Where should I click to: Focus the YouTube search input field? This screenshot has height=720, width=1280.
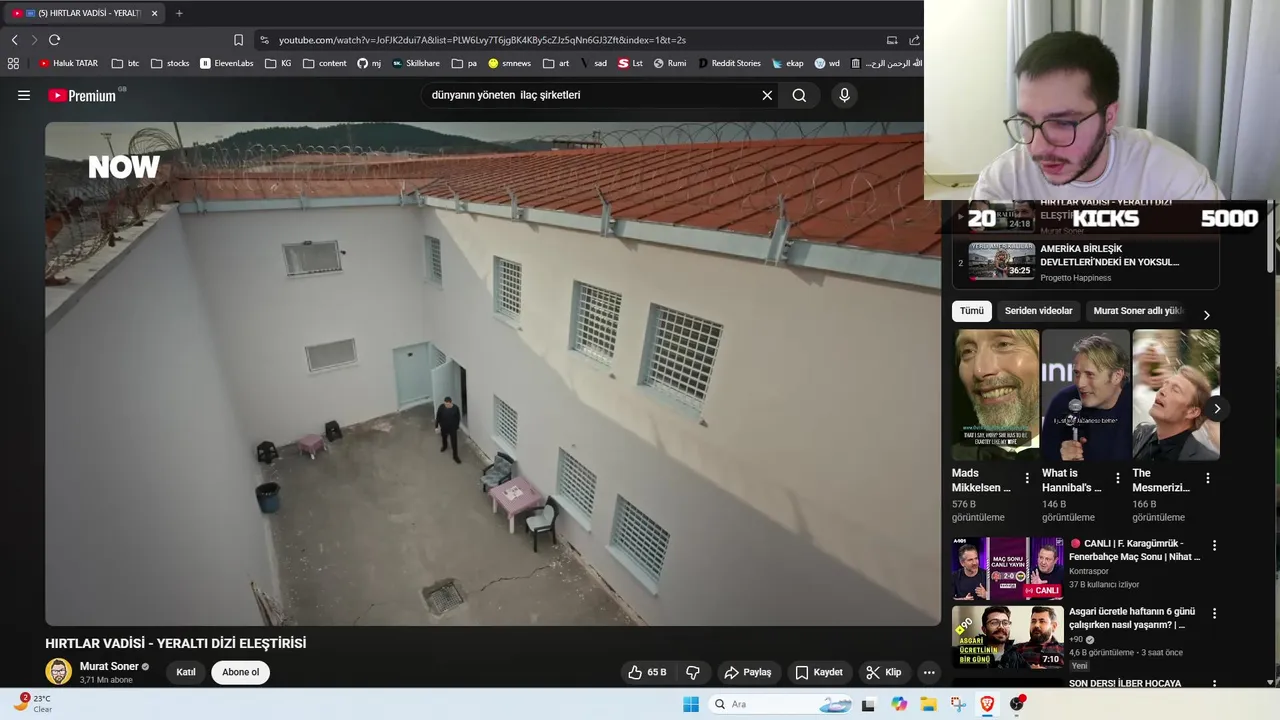(x=590, y=95)
